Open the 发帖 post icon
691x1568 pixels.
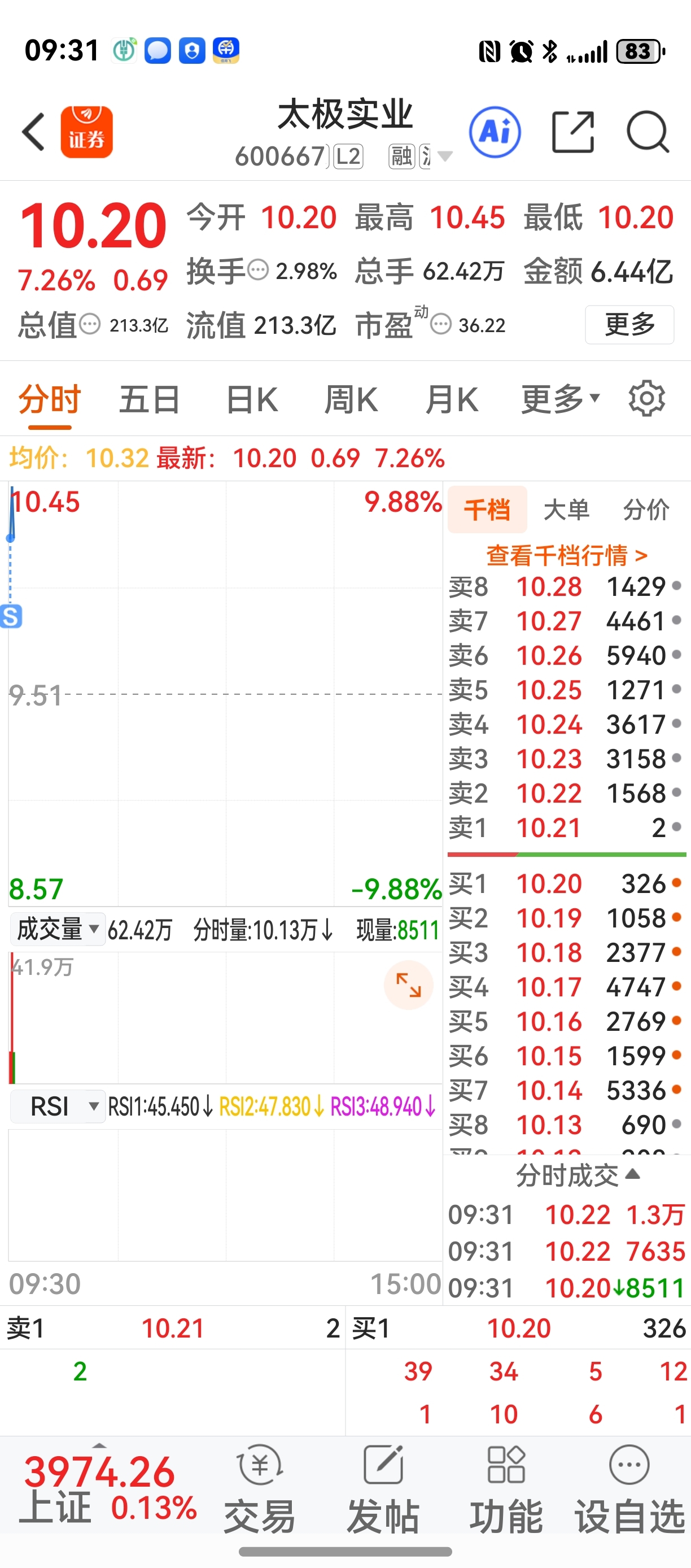pyautogui.click(x=383, y=1489)
